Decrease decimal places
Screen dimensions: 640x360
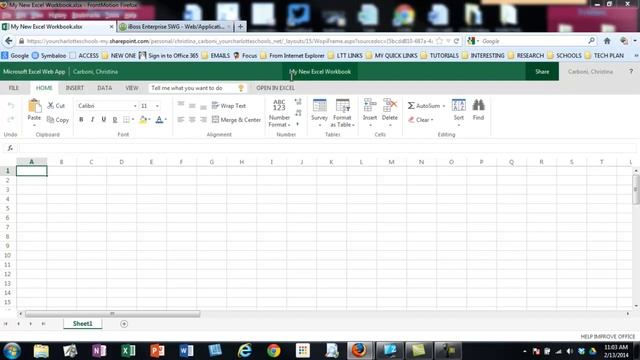coord(298,113)
